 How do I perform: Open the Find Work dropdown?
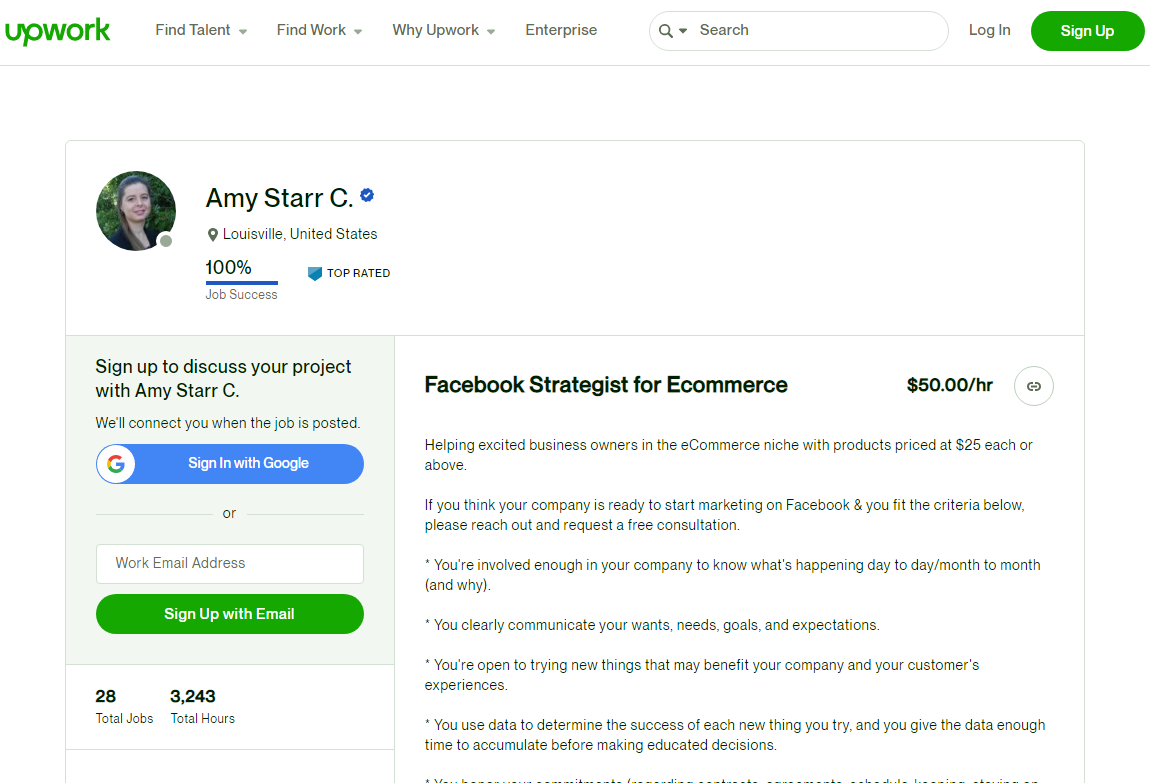(x=318, y=30)
